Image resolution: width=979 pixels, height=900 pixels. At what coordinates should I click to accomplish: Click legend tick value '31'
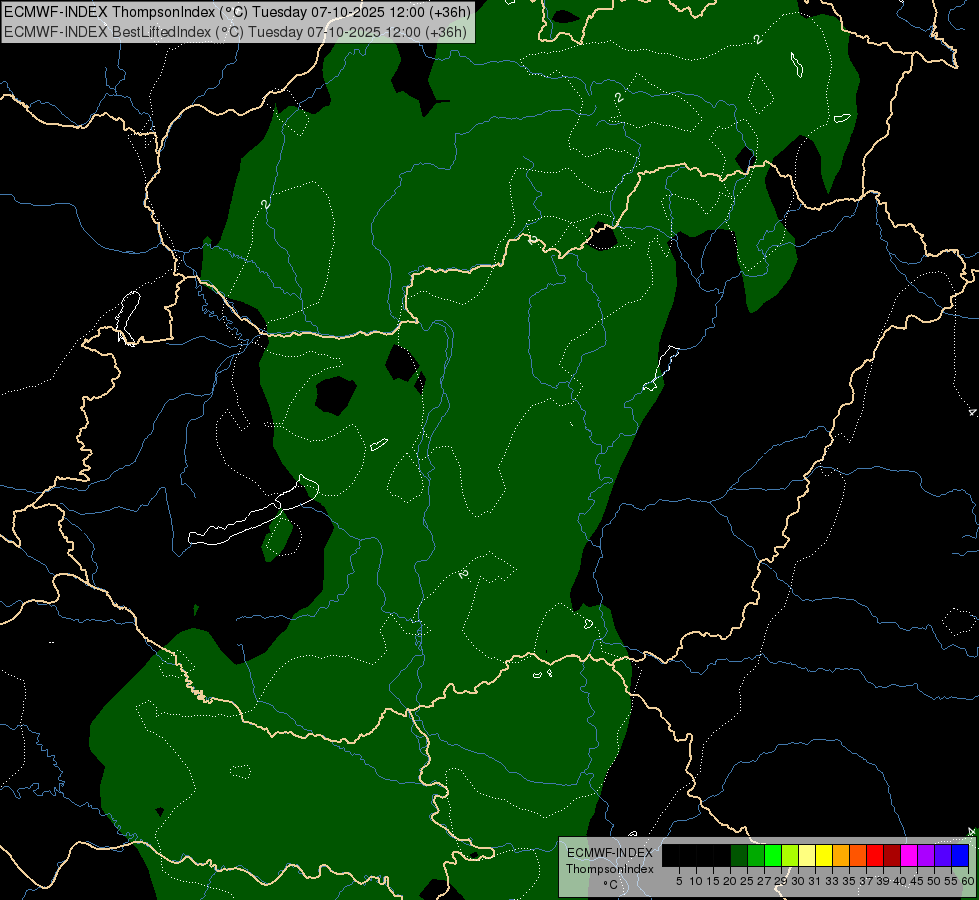pyautogui.click(x=815, y=881)
